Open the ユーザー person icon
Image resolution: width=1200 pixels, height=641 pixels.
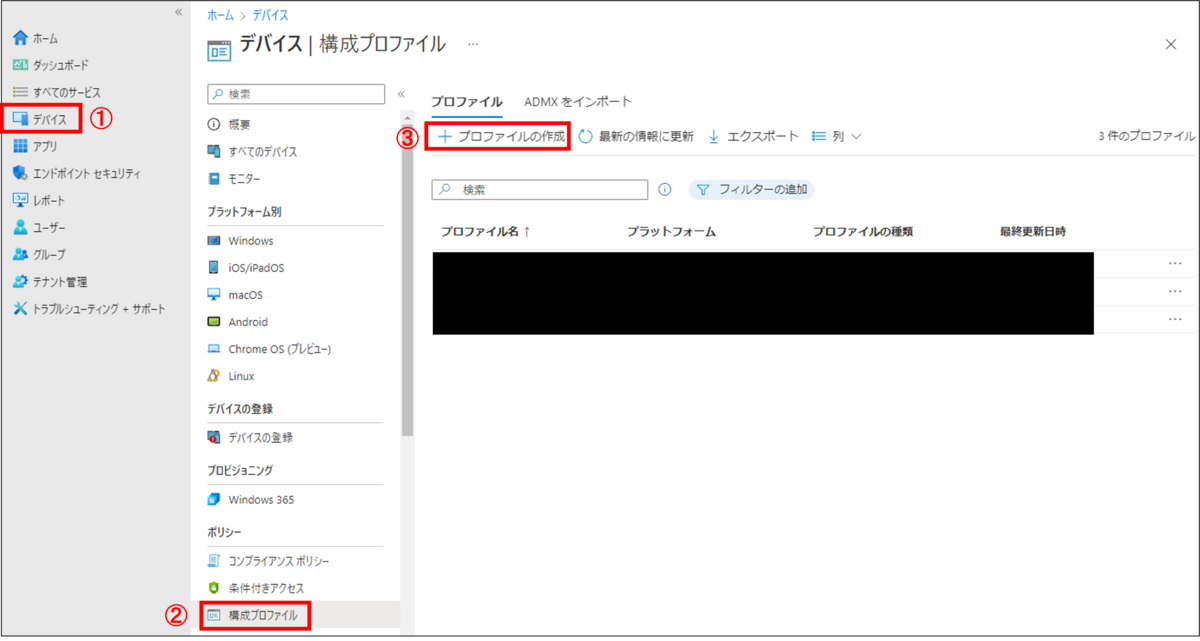pos(20,227)
